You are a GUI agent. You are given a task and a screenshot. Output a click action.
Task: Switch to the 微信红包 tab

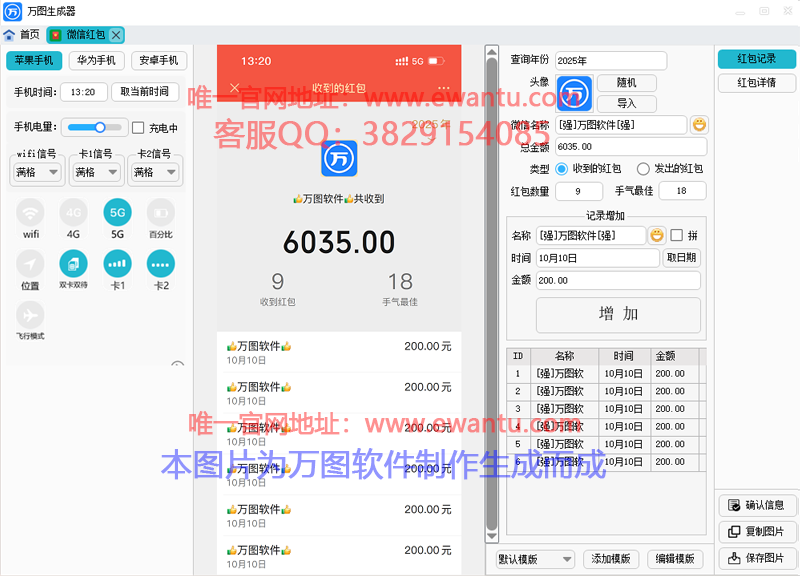click(85, 35)
